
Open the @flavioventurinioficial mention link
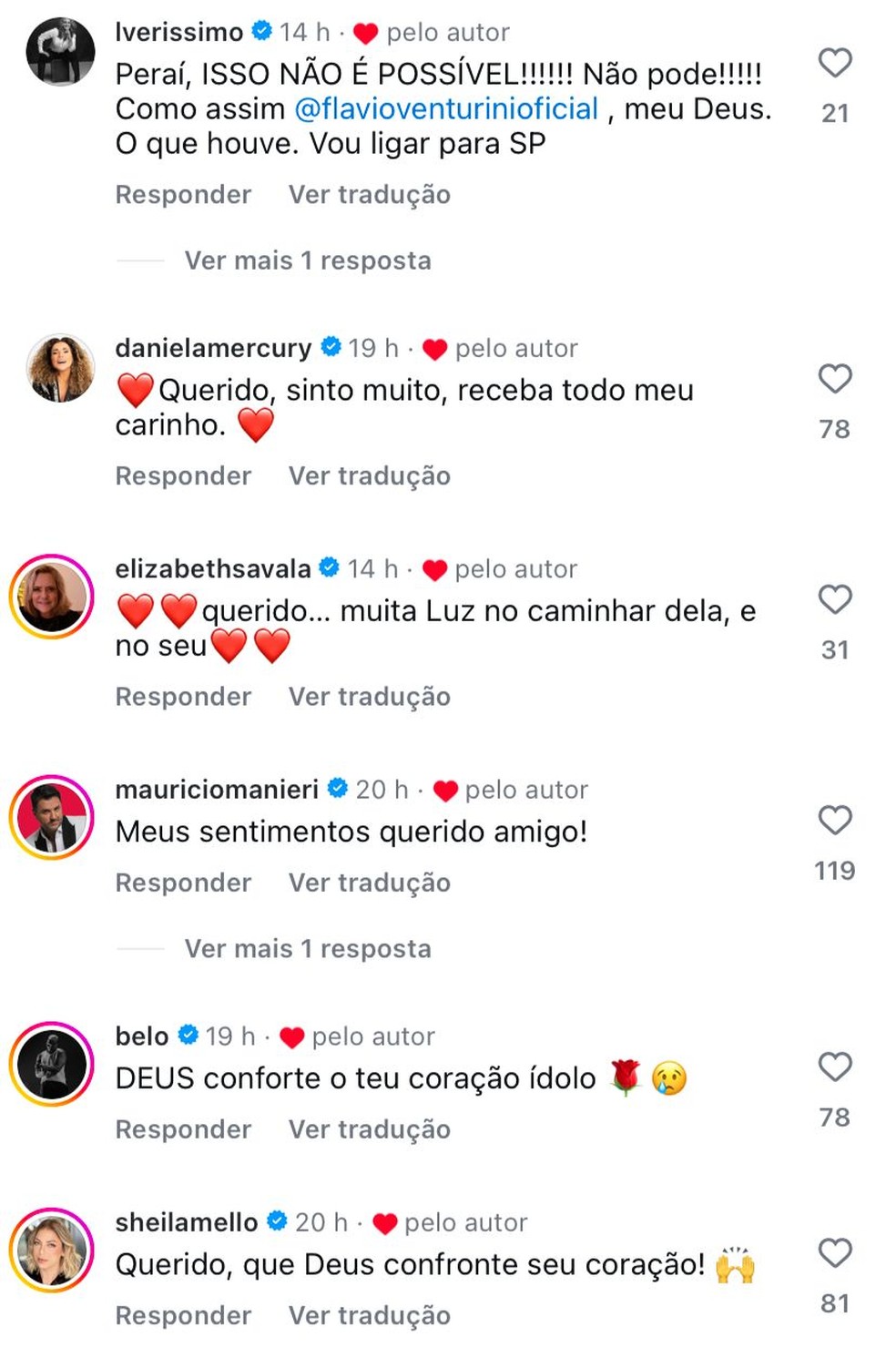tap(446, 109)
